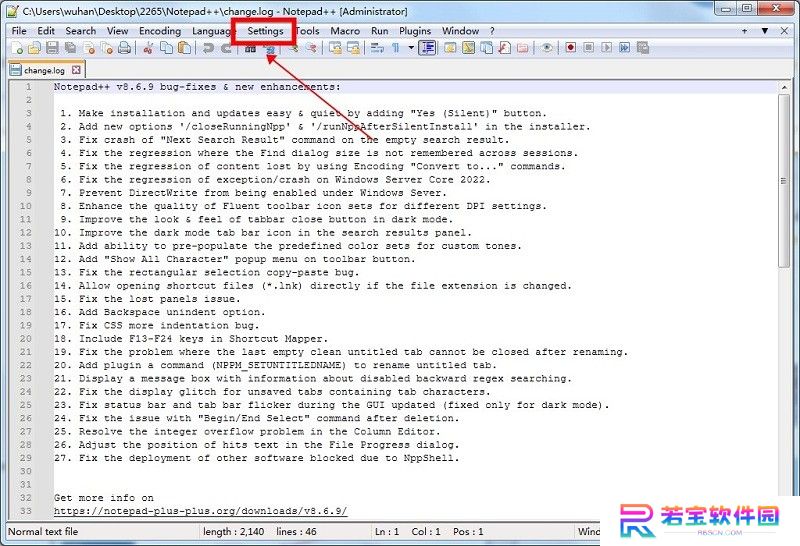
Task: Expand the Show All Characters dropdown arrow
Action: pyautogui.click(x=411, y=48)
